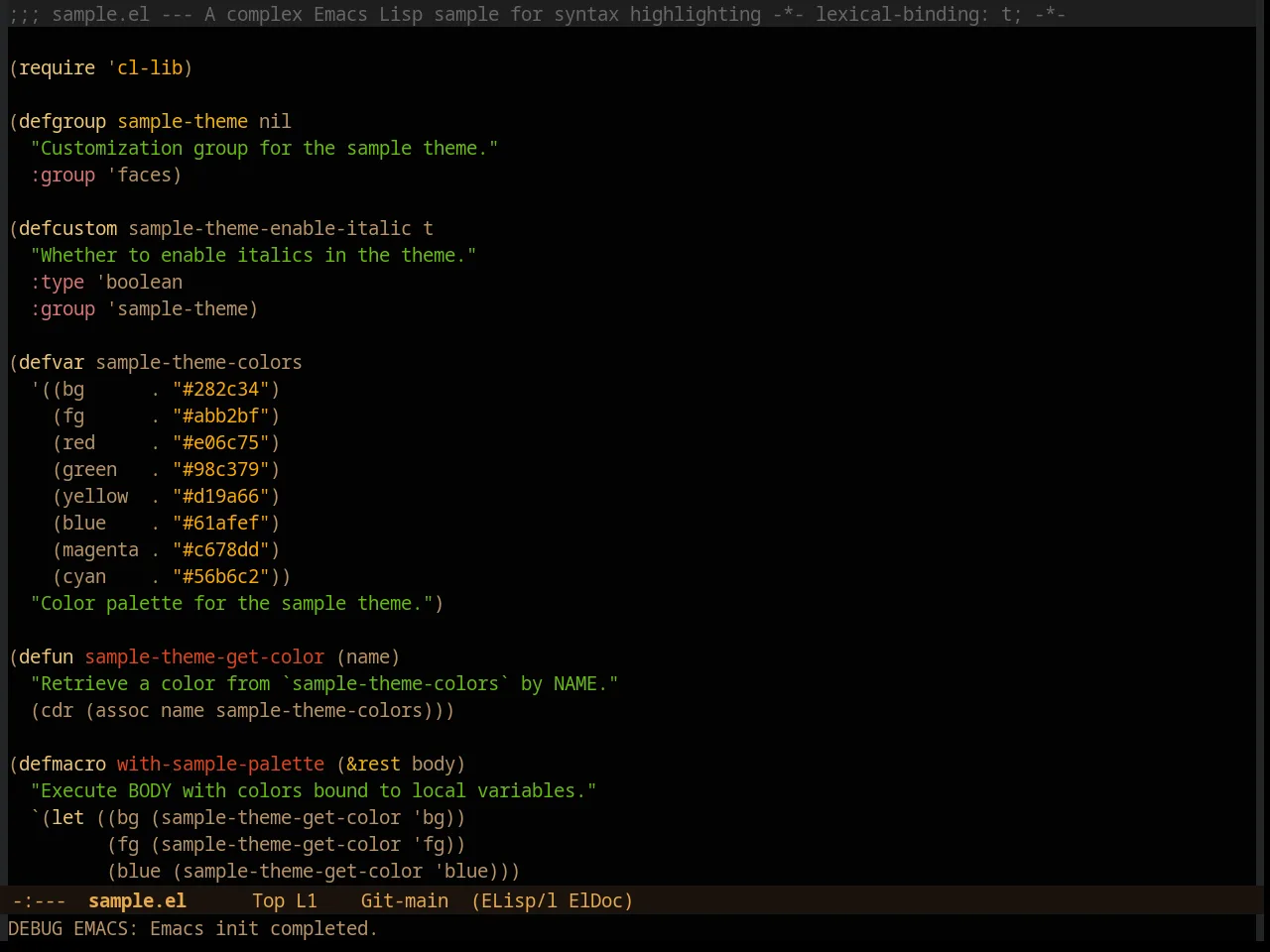Click the color string "#e06c75"
This screenshot has width=1270, height=952.
(x=220, y=442)
